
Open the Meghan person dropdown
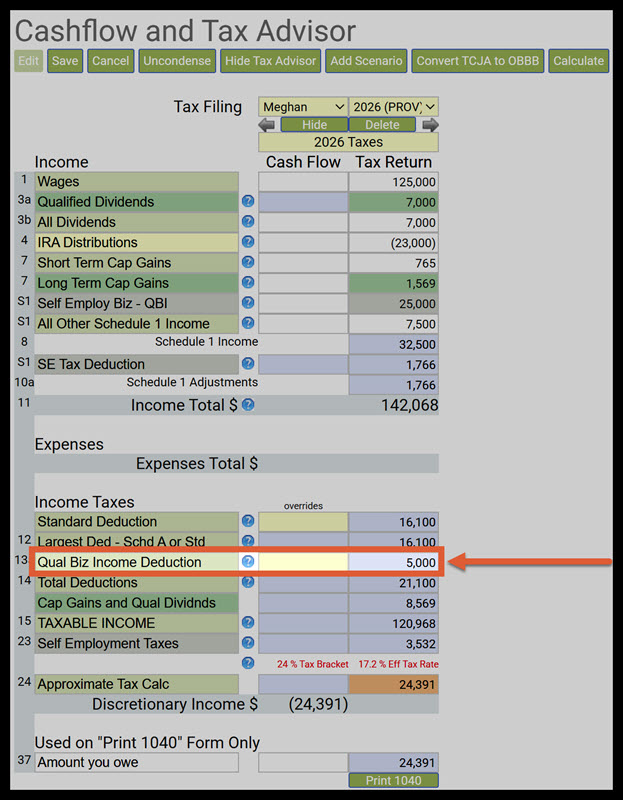(x=303, y=107)
